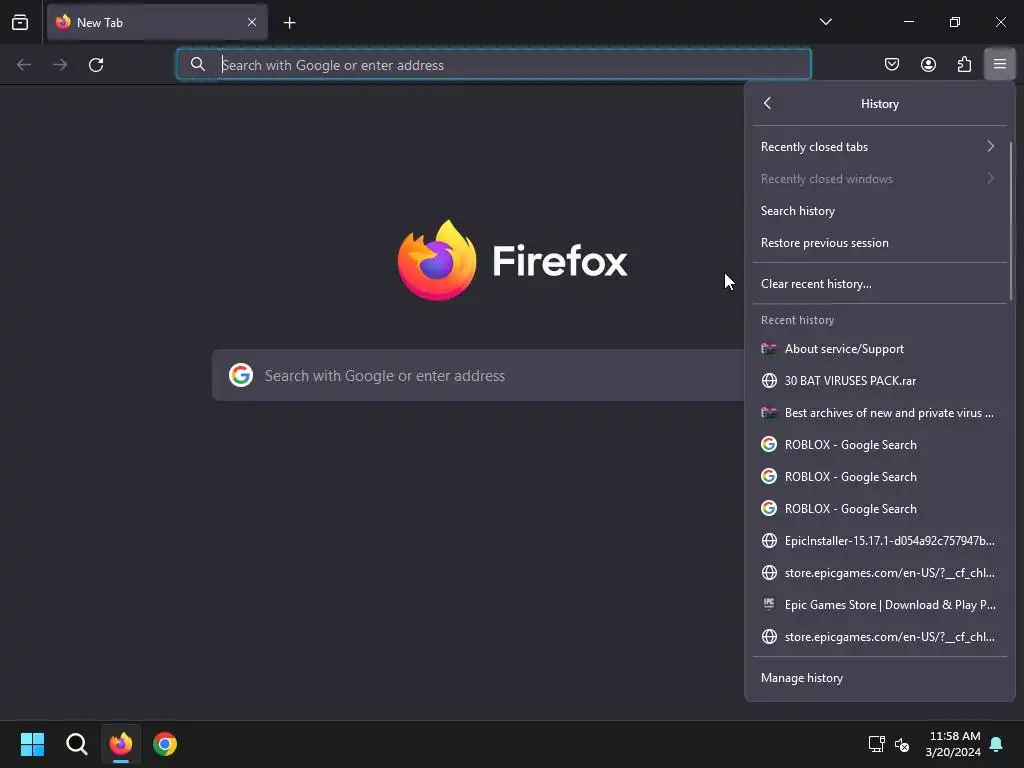The height and width of the screenshot is (768, 1024).
Task: Click Firefox icon in taskbar
Action: coord(121,744)
